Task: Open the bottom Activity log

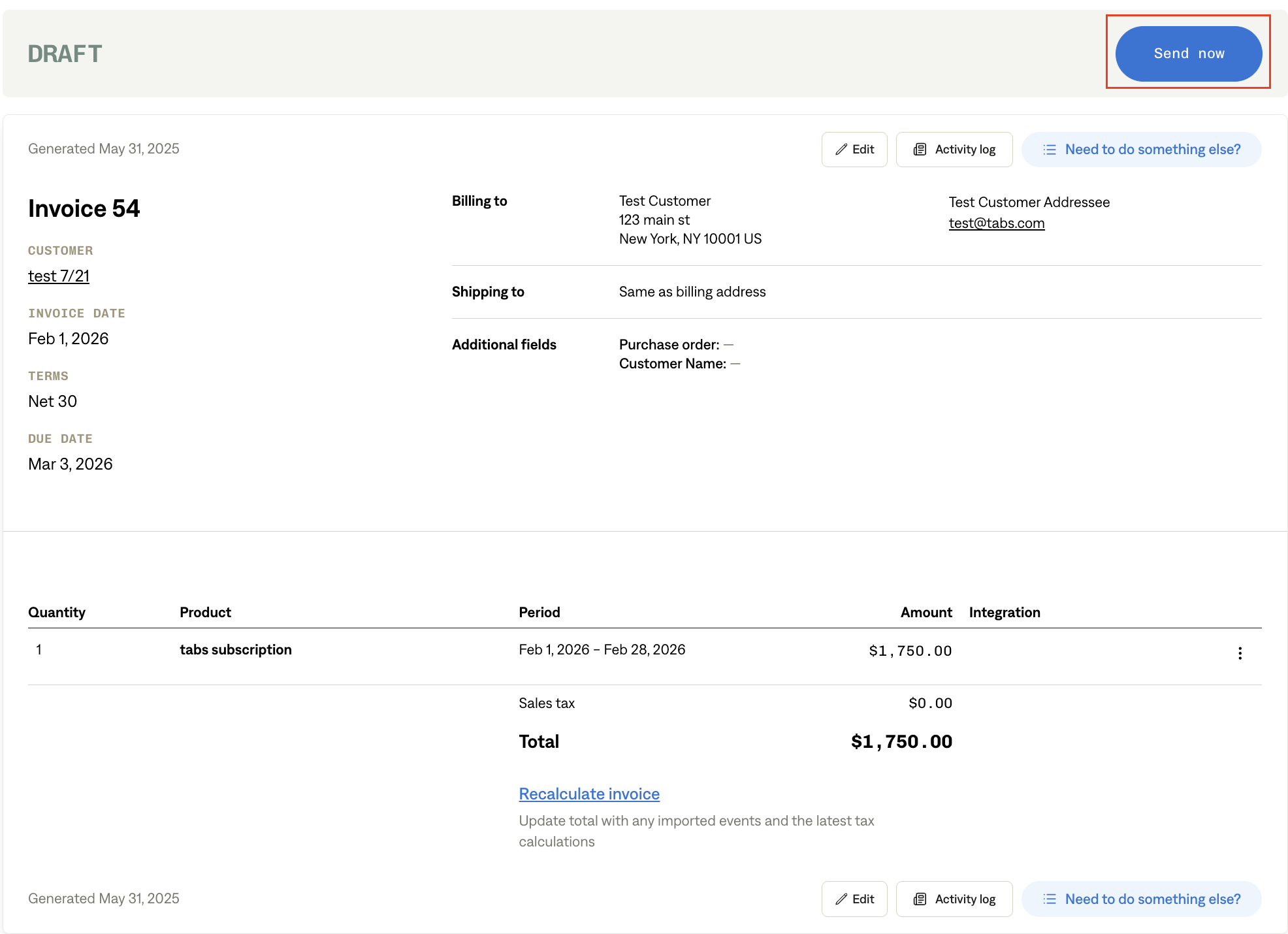Action: point(965,899)
